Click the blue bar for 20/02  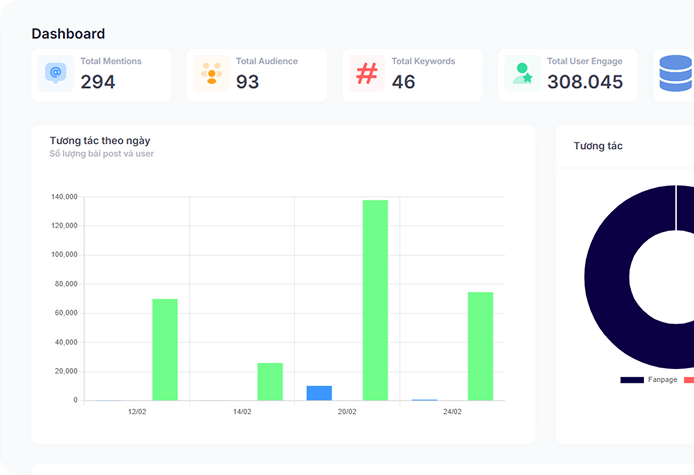coord(319,393)
